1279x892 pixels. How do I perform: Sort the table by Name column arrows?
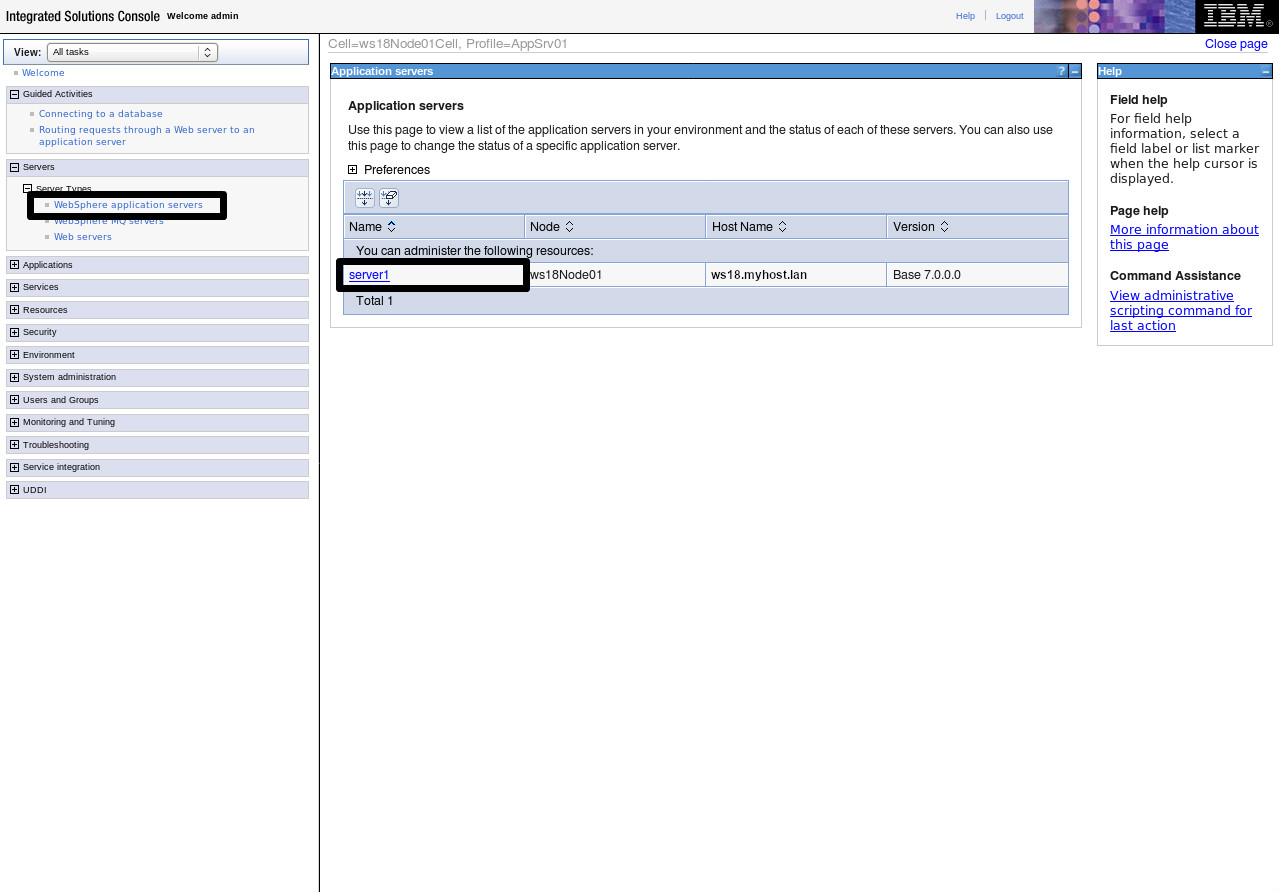[x=392, y=227]
